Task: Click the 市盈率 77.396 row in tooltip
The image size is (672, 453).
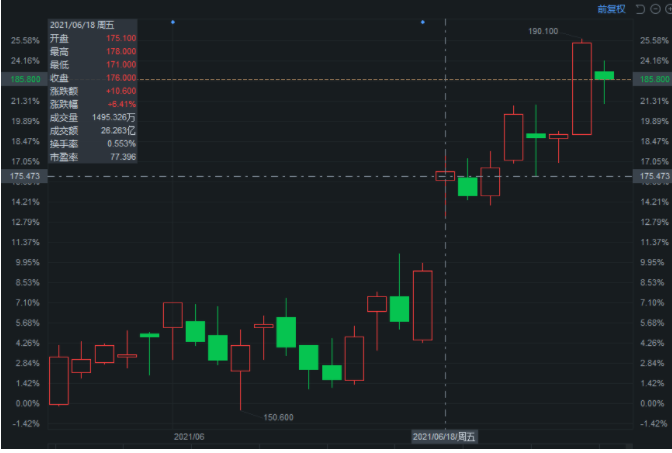Action: [x=92, y=156]
